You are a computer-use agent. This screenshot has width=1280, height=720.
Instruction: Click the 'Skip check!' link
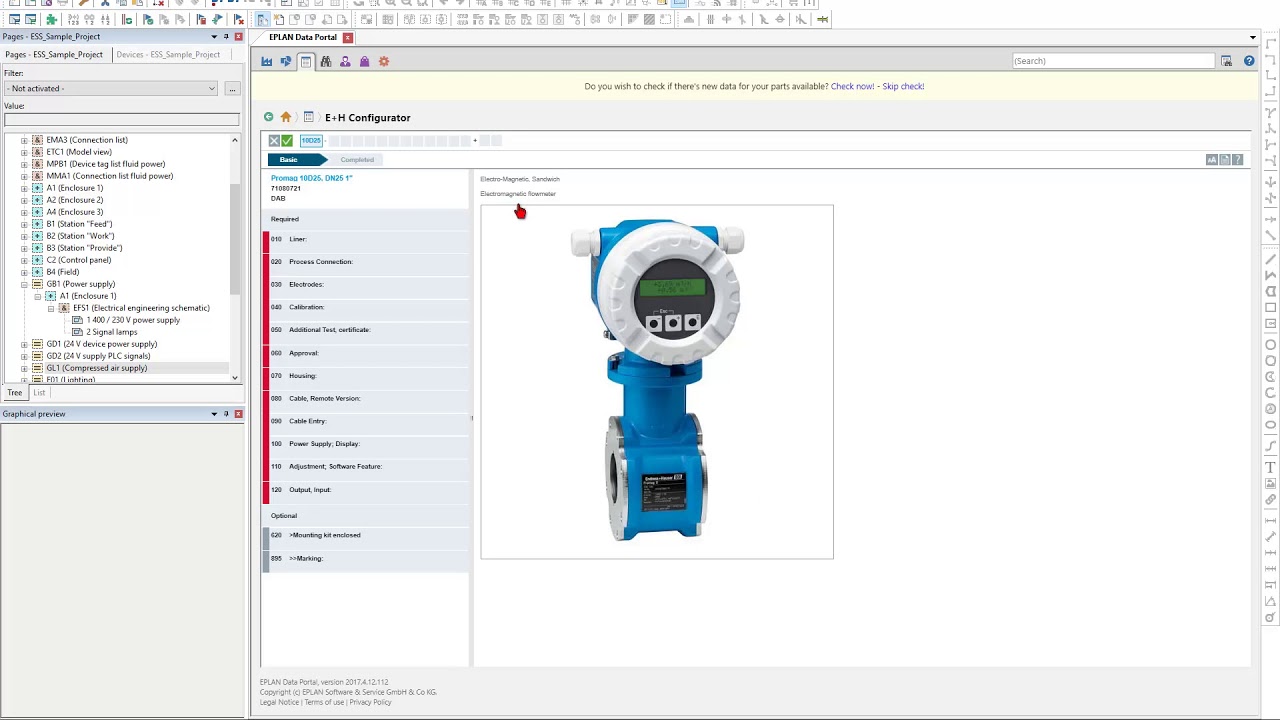pos(903,86)
